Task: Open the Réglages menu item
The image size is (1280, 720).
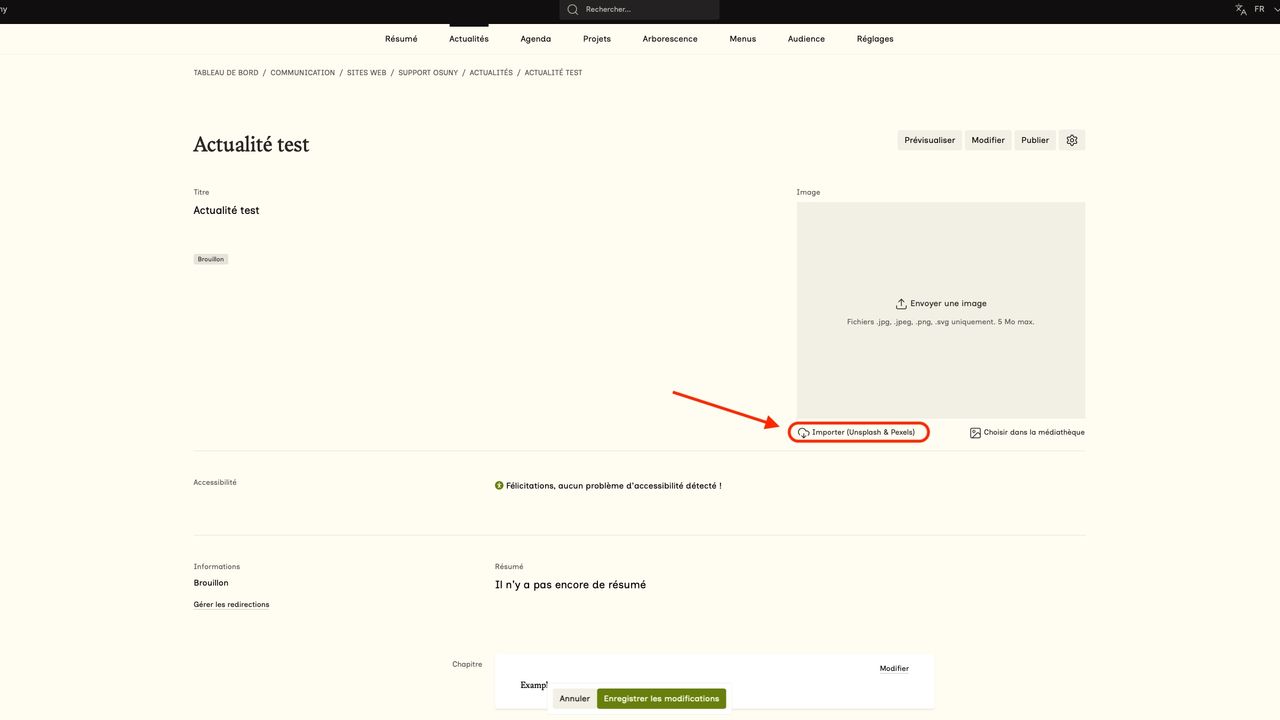Action: [x=875, y=39]
